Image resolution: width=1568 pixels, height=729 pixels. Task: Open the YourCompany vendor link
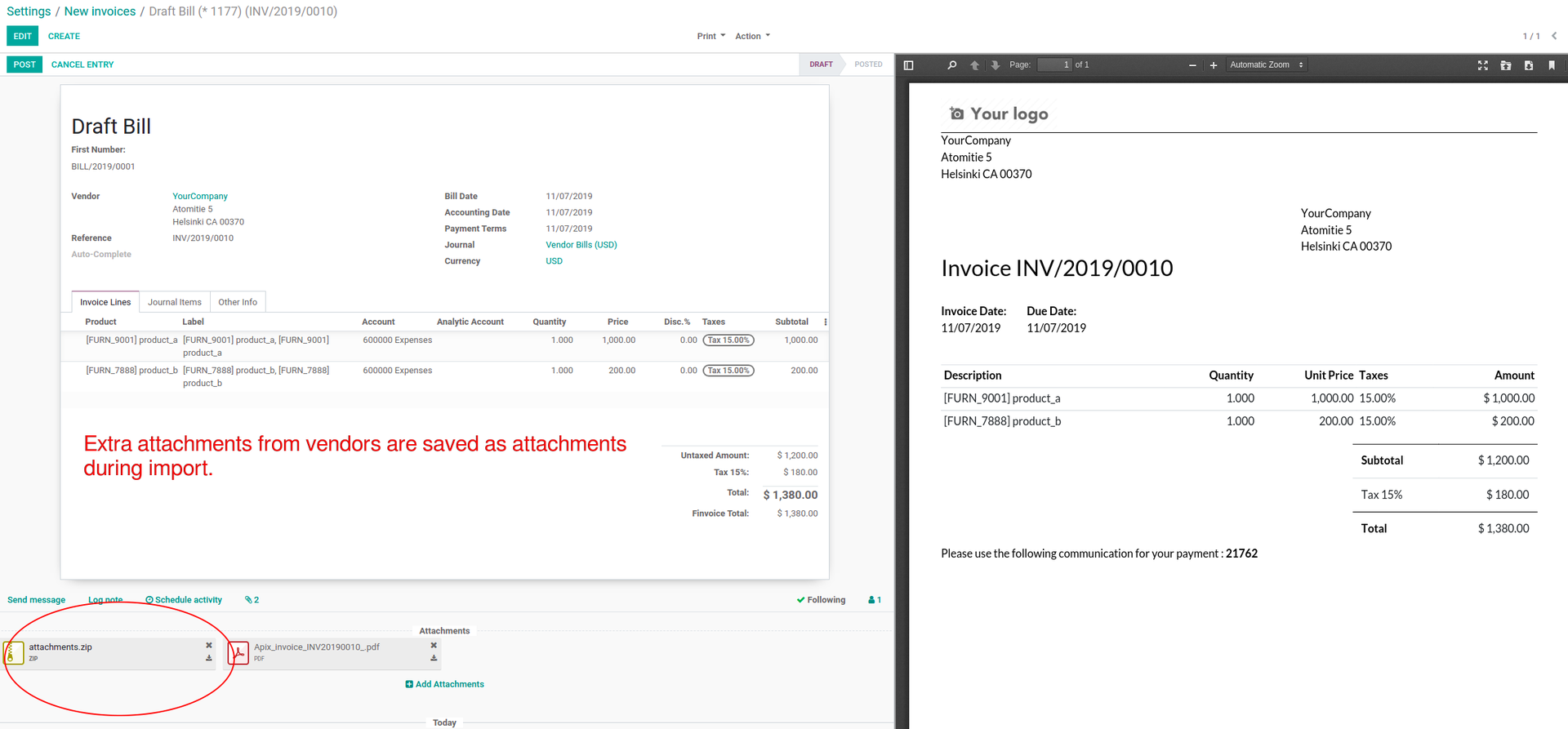tap(200, 196)
